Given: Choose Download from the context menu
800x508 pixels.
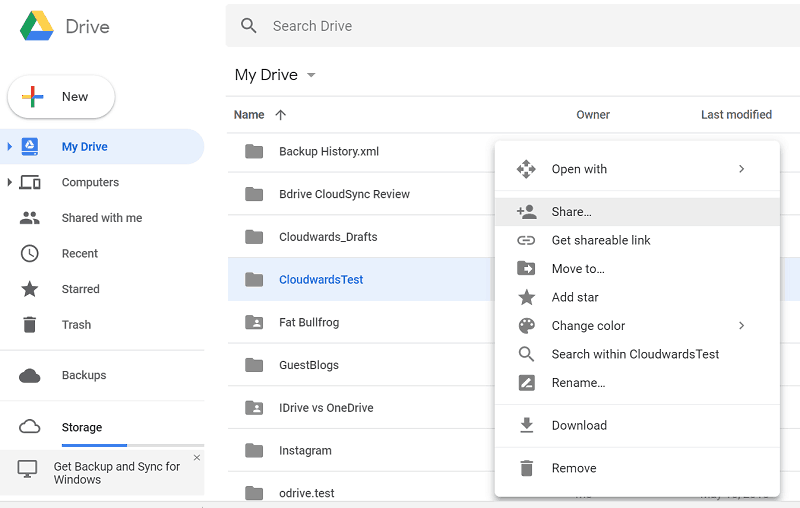Looking at the screenshot, I should tap(637, 425).
